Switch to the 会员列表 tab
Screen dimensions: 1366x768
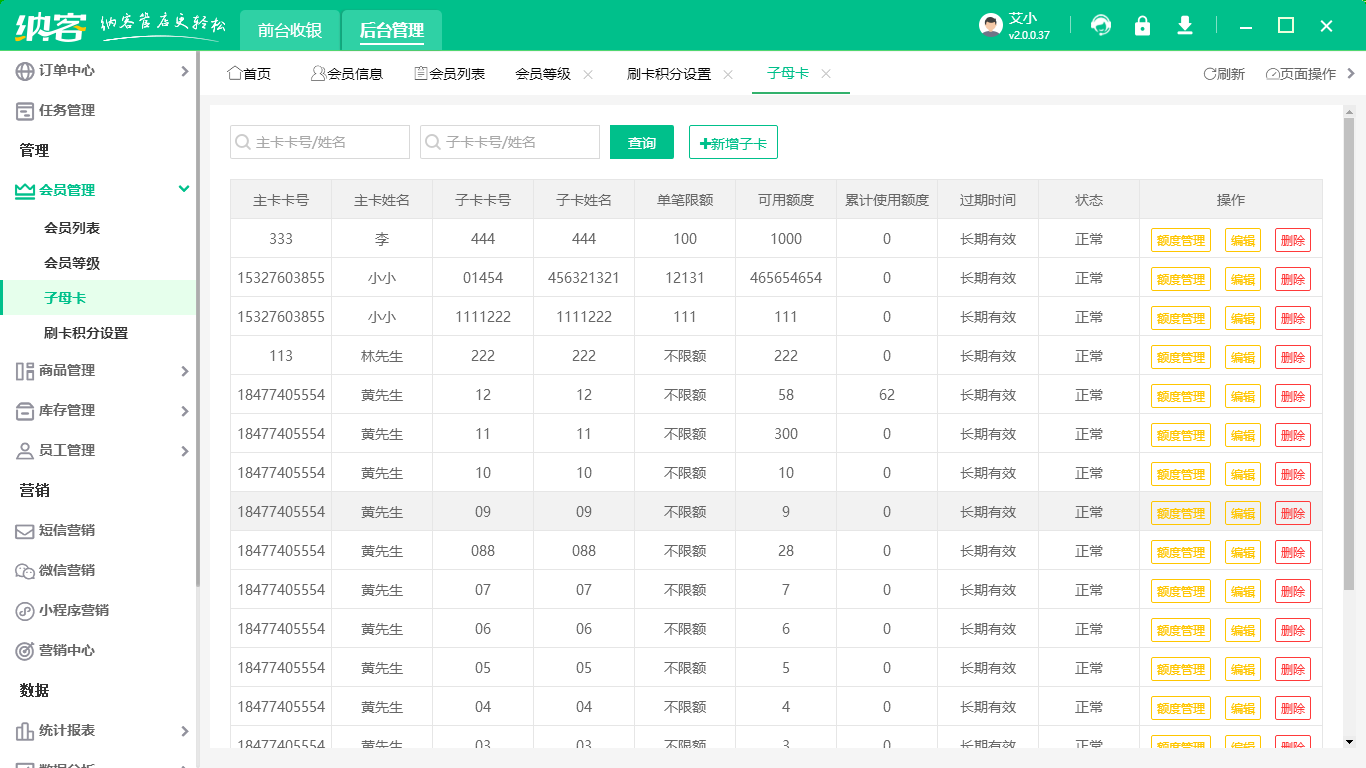point(449,74)
